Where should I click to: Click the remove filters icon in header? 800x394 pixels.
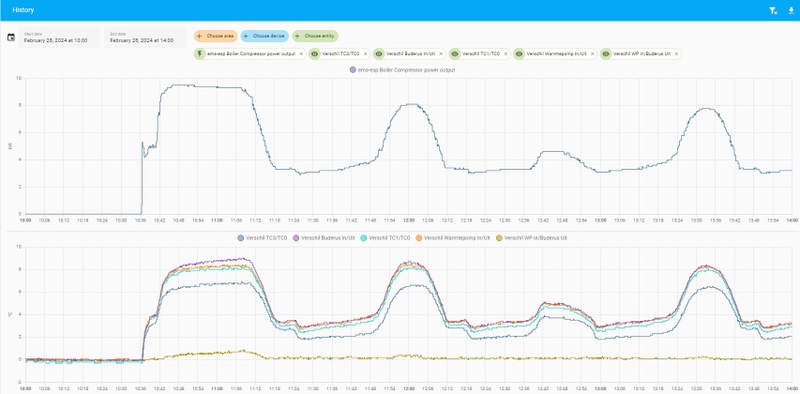(x=773, y=10)
